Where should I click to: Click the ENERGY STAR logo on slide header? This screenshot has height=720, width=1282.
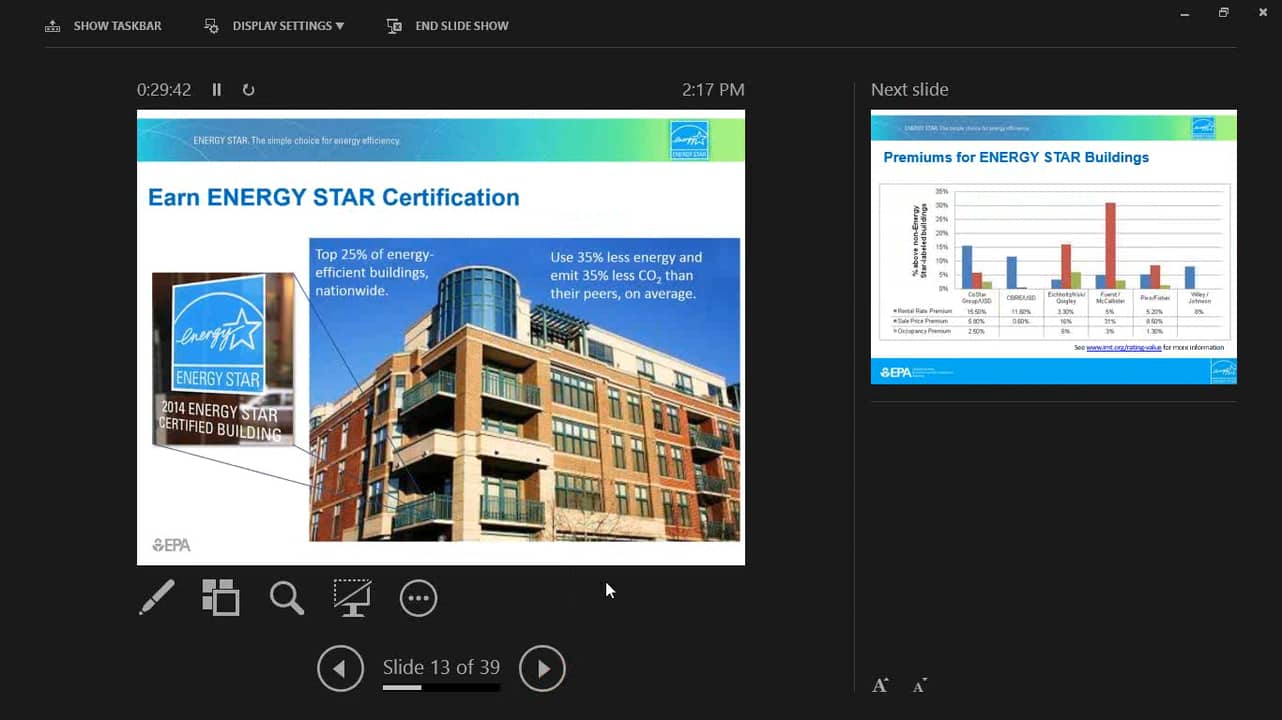pyautogui.click(x=689, y=139)
